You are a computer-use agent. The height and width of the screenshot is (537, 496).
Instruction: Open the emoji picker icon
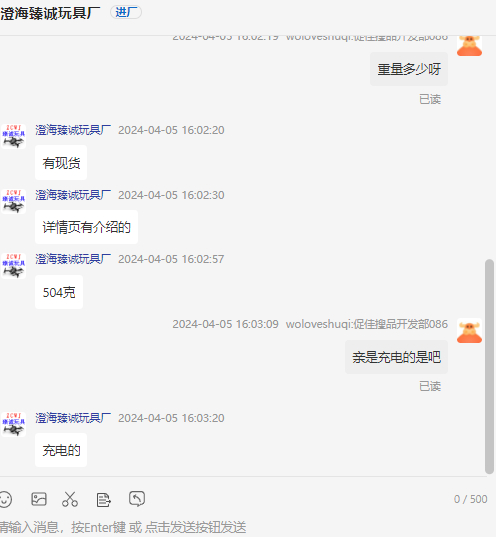pos(5,499)
